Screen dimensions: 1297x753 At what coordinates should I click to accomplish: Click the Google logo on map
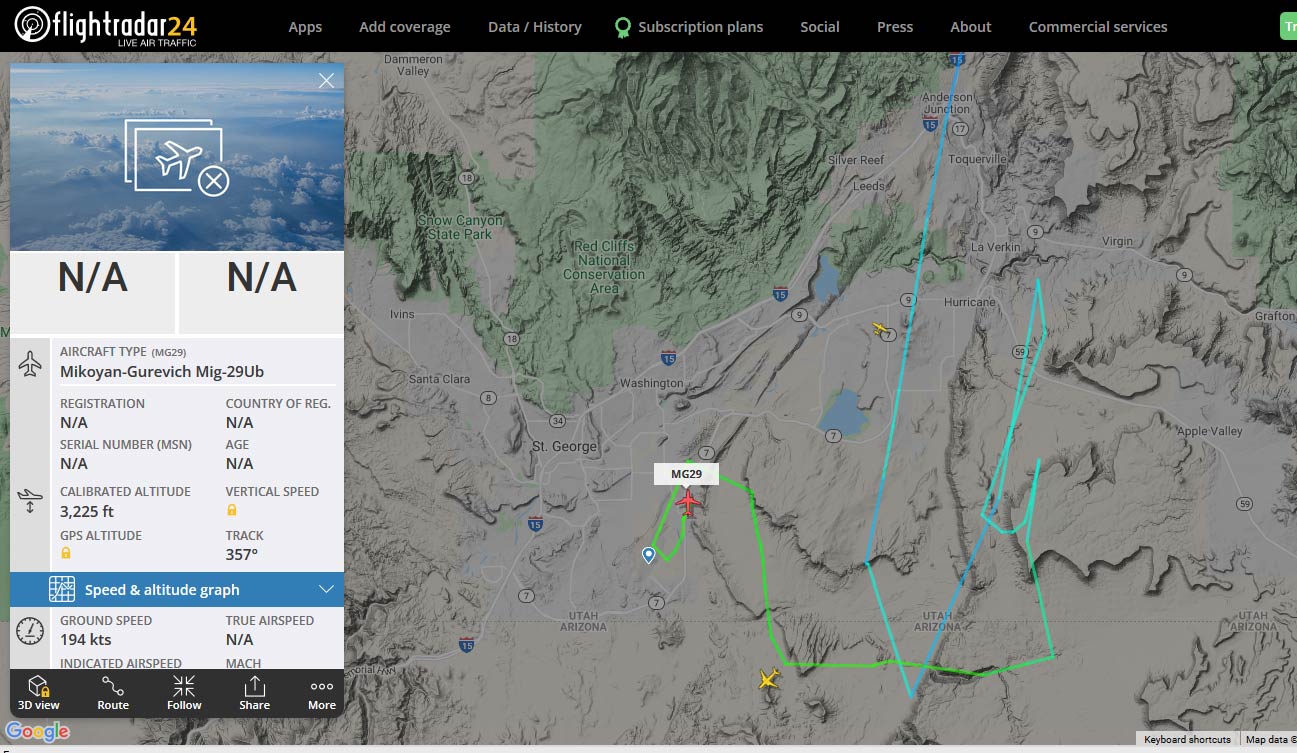pyautogui.click(x=38, y=732)
